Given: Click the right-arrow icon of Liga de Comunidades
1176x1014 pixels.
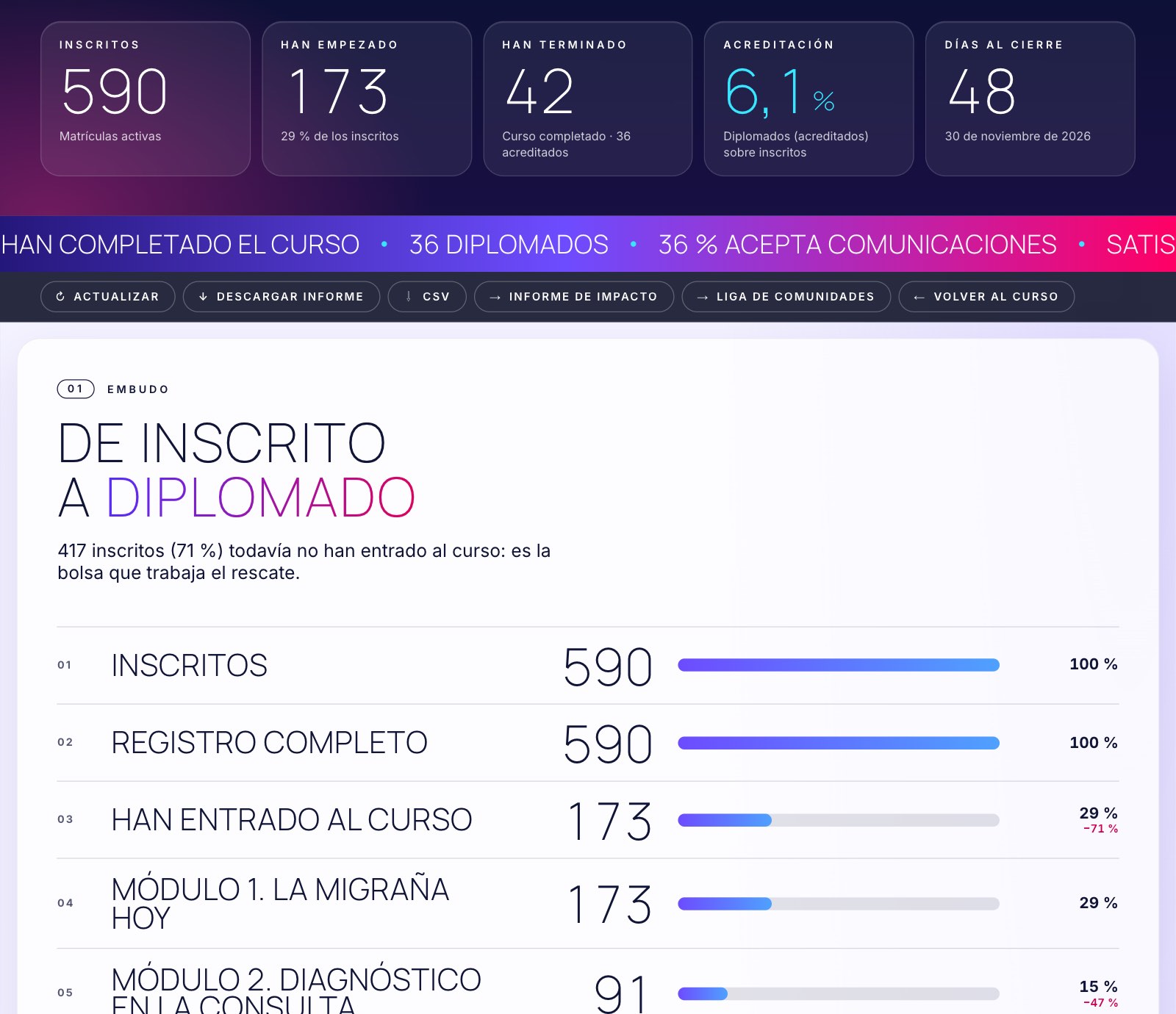Looking at the screenshot, I should (x=703, y=297).
